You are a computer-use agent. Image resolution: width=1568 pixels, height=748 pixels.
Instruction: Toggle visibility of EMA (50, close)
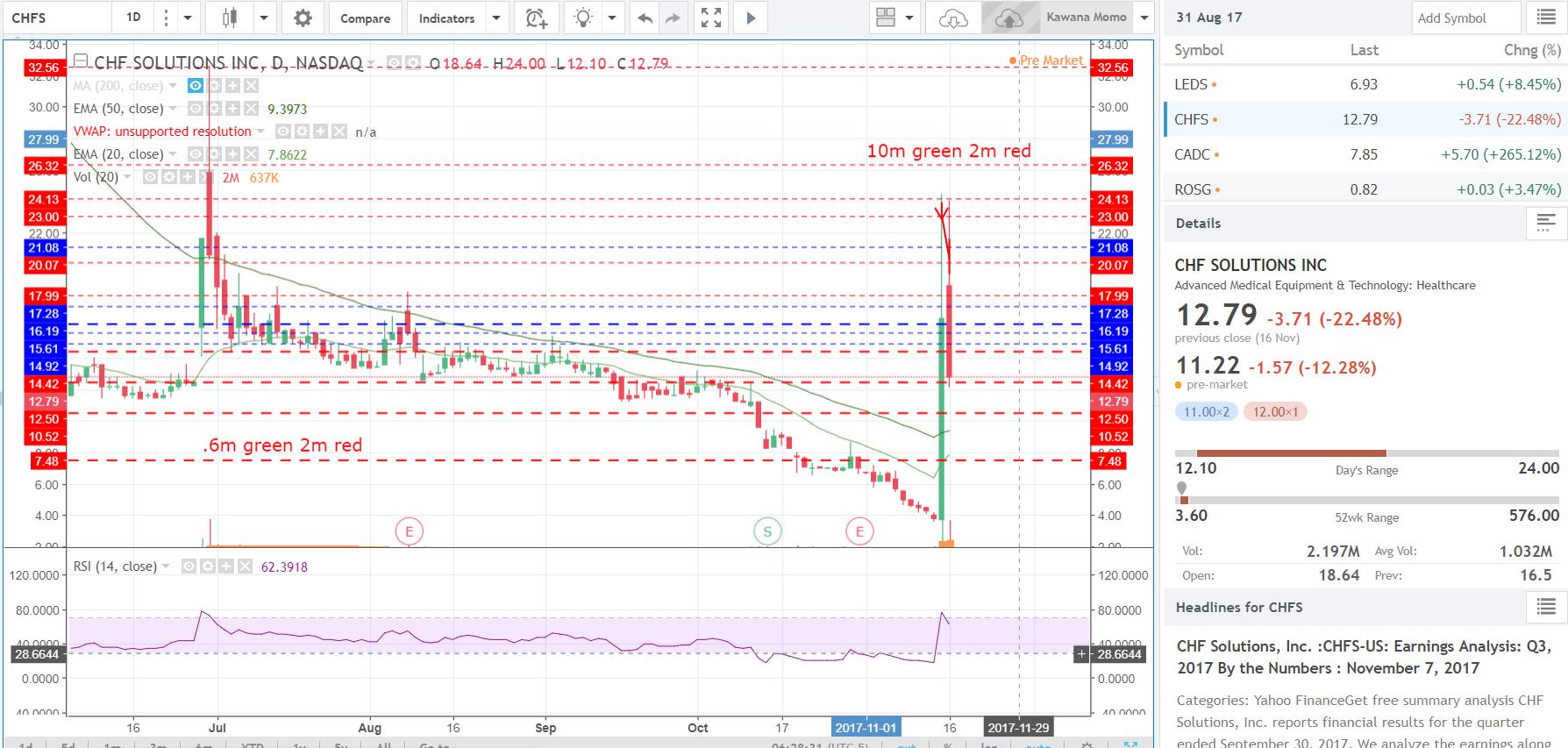(196, 109)
